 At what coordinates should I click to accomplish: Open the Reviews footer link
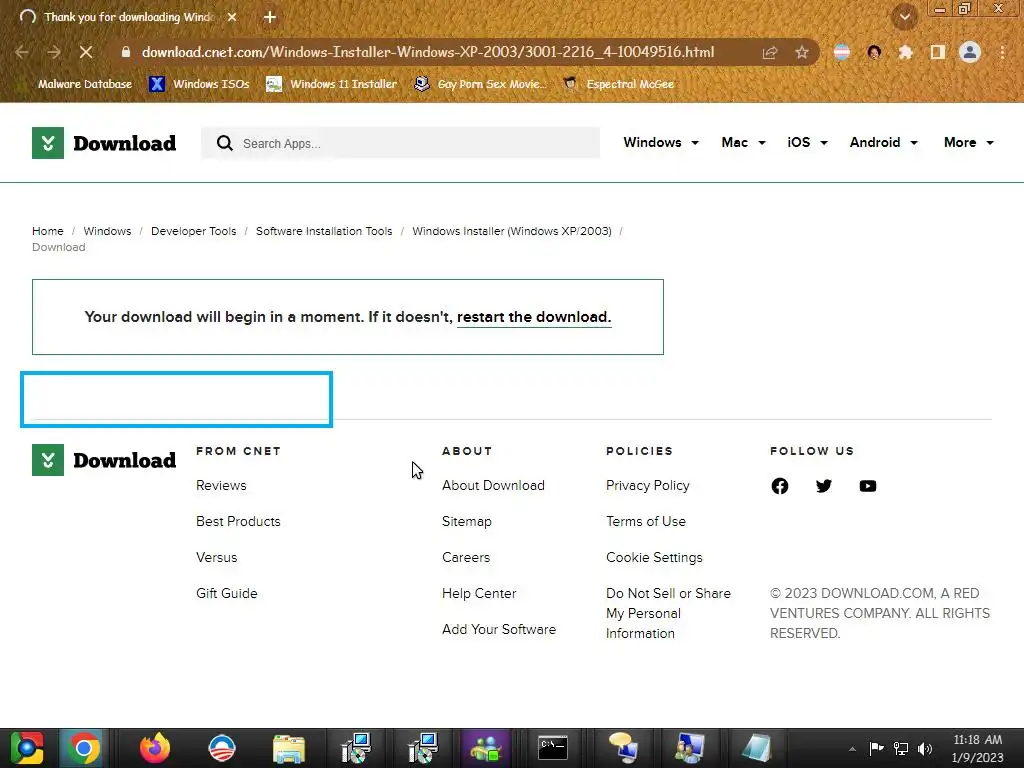(221, 485)
